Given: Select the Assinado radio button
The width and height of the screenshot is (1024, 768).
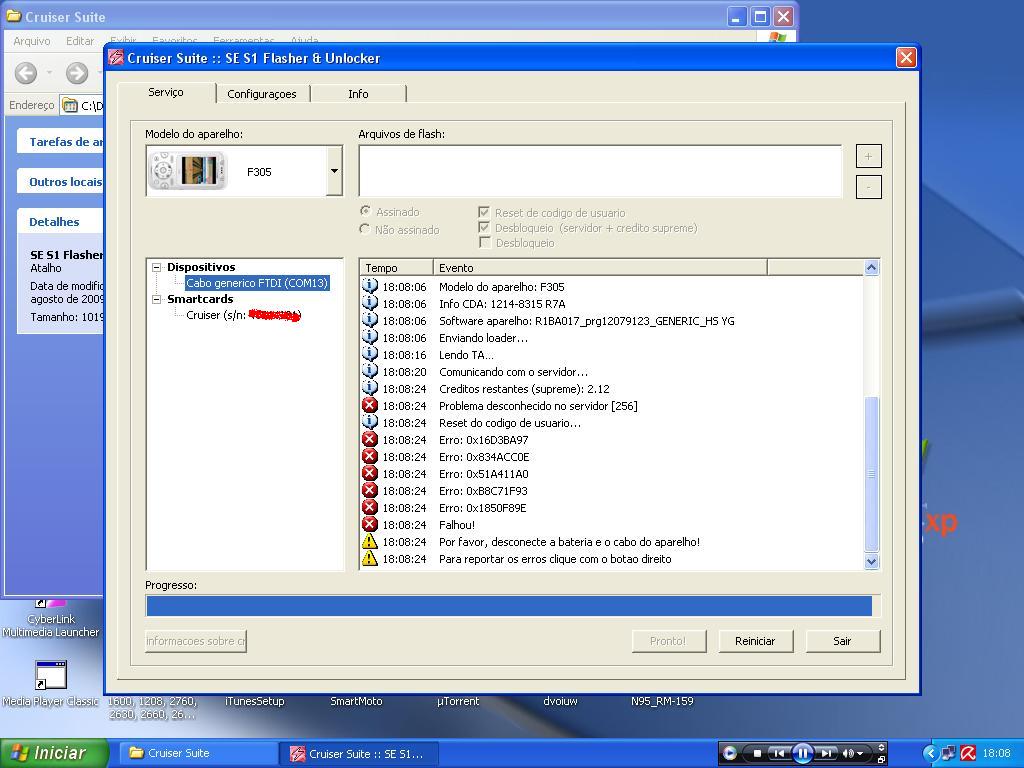Looking at the screenshot, I should pos(365,211).
